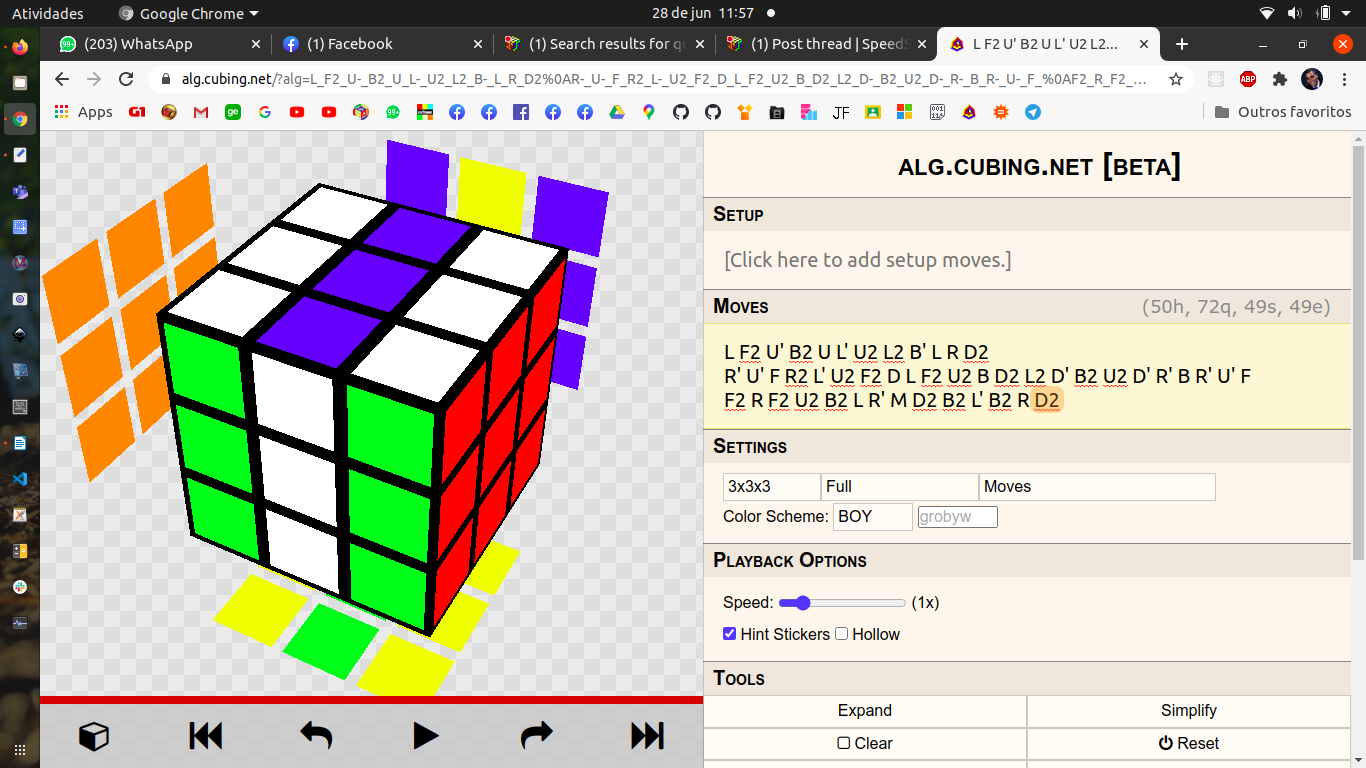Click the Simplify tool button
The height and width of the screenshot is (768, 1366).
click(1189, 711)
